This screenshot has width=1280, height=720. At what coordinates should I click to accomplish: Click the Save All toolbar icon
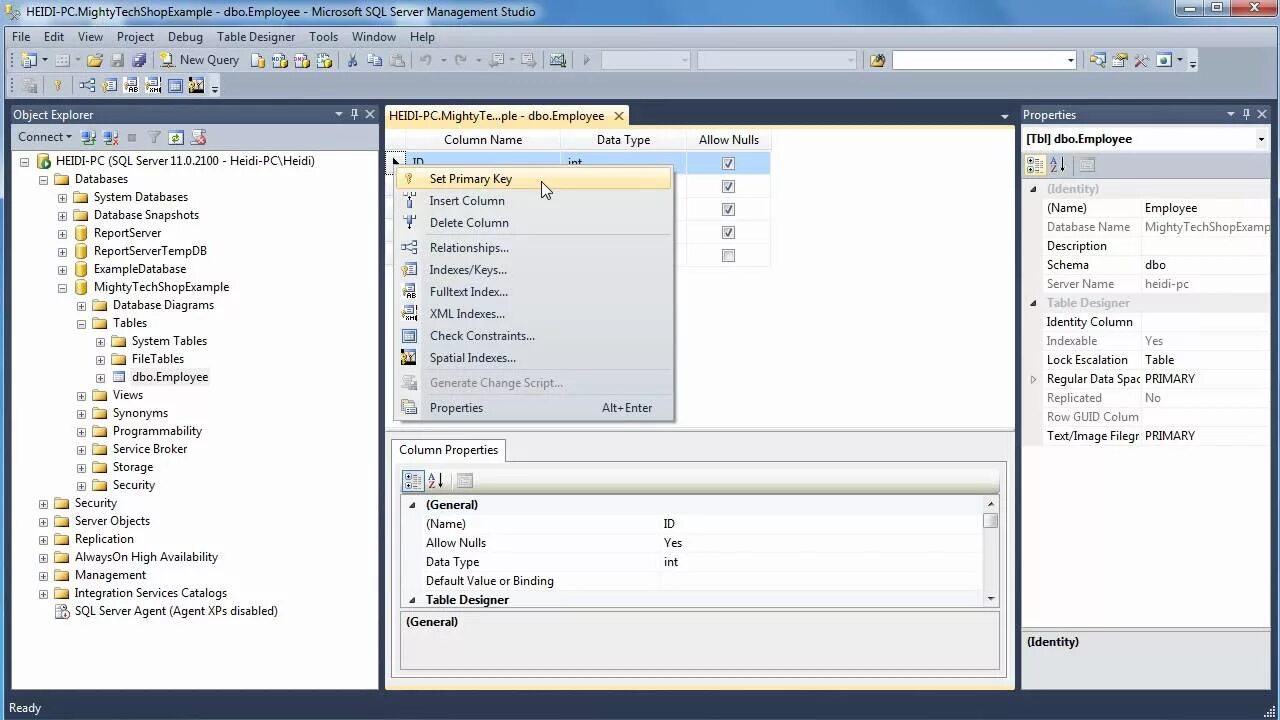tap(139, 60)
